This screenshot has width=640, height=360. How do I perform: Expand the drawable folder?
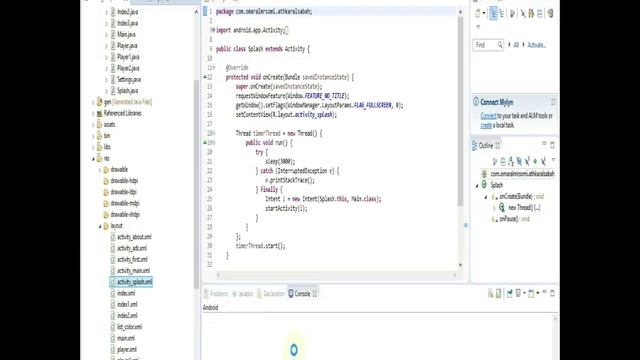(100, 169)
